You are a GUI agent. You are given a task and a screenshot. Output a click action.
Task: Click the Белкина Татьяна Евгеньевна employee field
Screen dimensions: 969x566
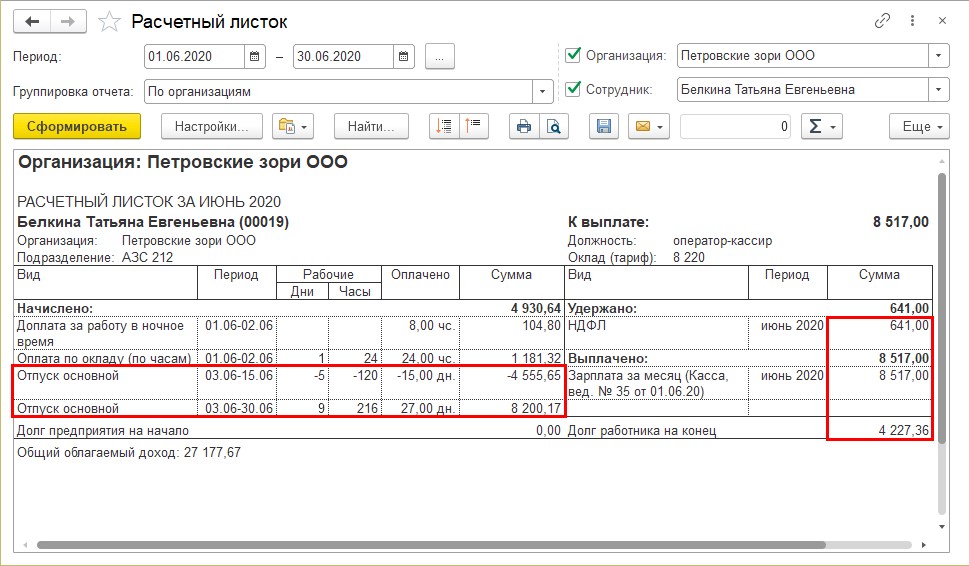point(803,90)
